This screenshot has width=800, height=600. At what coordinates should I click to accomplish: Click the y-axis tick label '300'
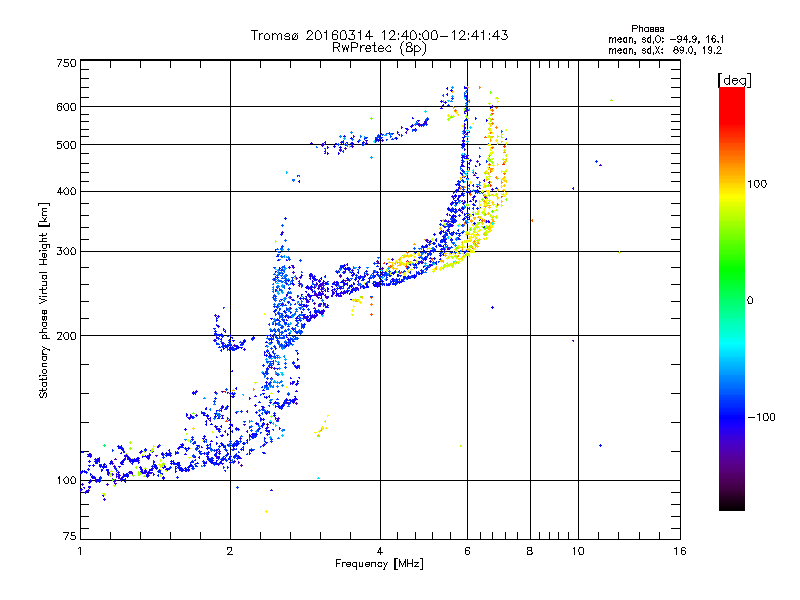[66, 252]
